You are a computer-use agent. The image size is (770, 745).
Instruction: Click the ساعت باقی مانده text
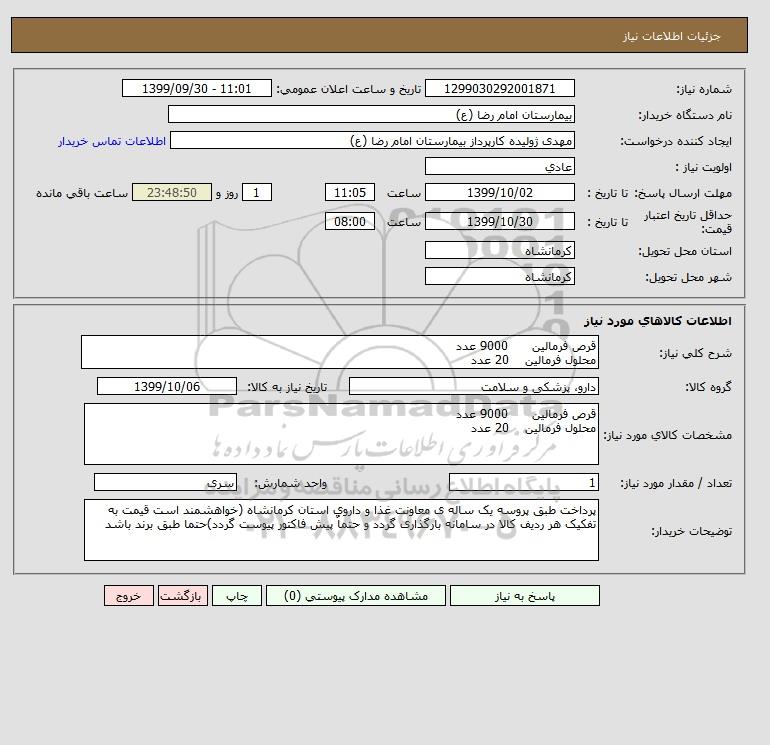pos(82,193)
